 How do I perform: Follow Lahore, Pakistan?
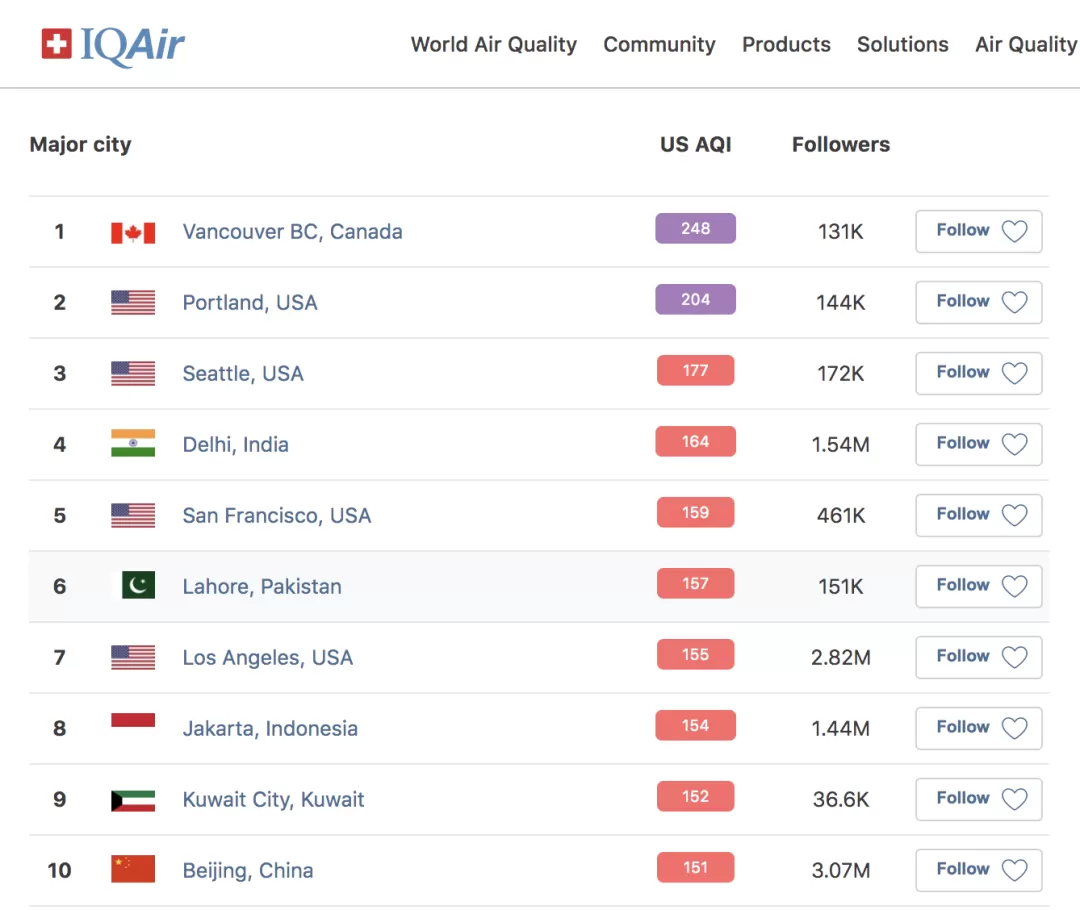(x=979, y=586)
